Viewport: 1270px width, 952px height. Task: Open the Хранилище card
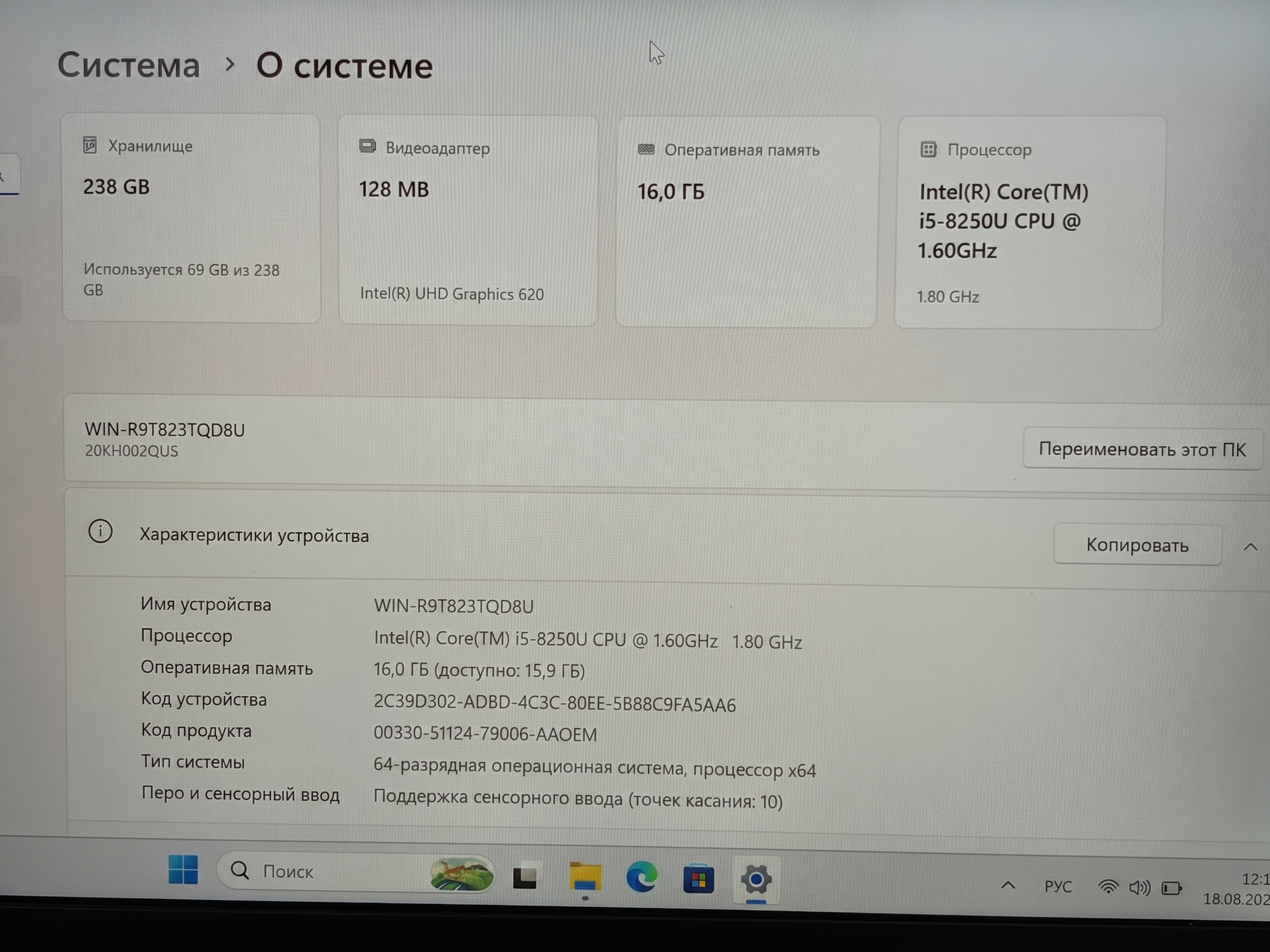(191, 219)
